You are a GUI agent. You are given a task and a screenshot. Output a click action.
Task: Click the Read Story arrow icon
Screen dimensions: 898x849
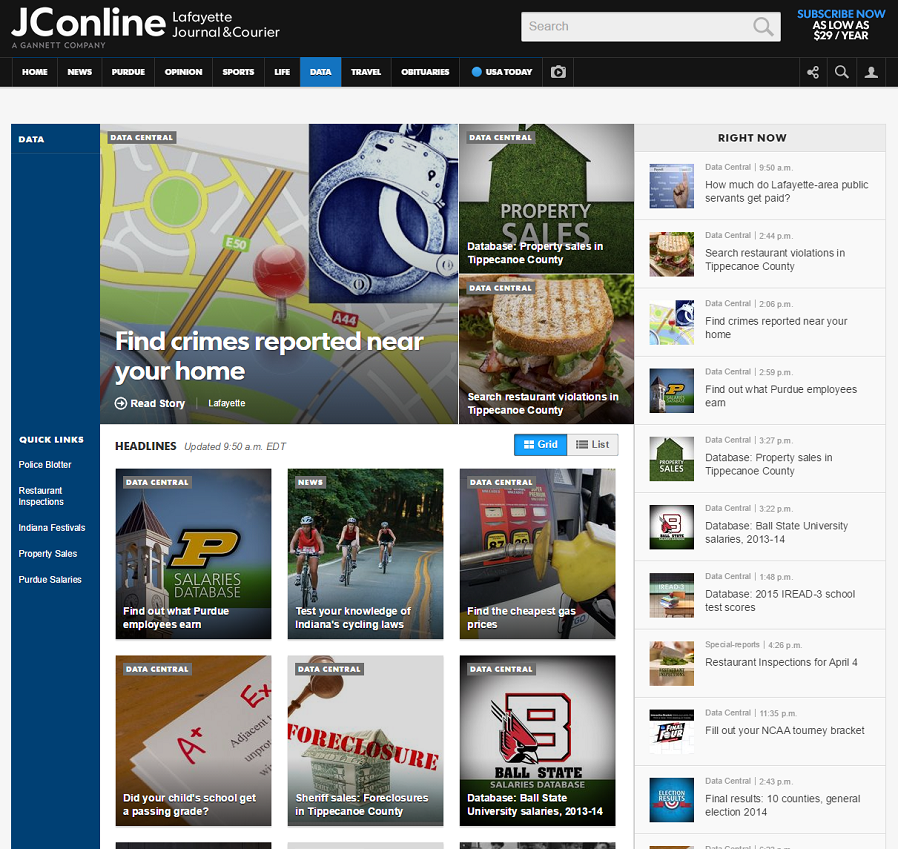tap(121, 403)
